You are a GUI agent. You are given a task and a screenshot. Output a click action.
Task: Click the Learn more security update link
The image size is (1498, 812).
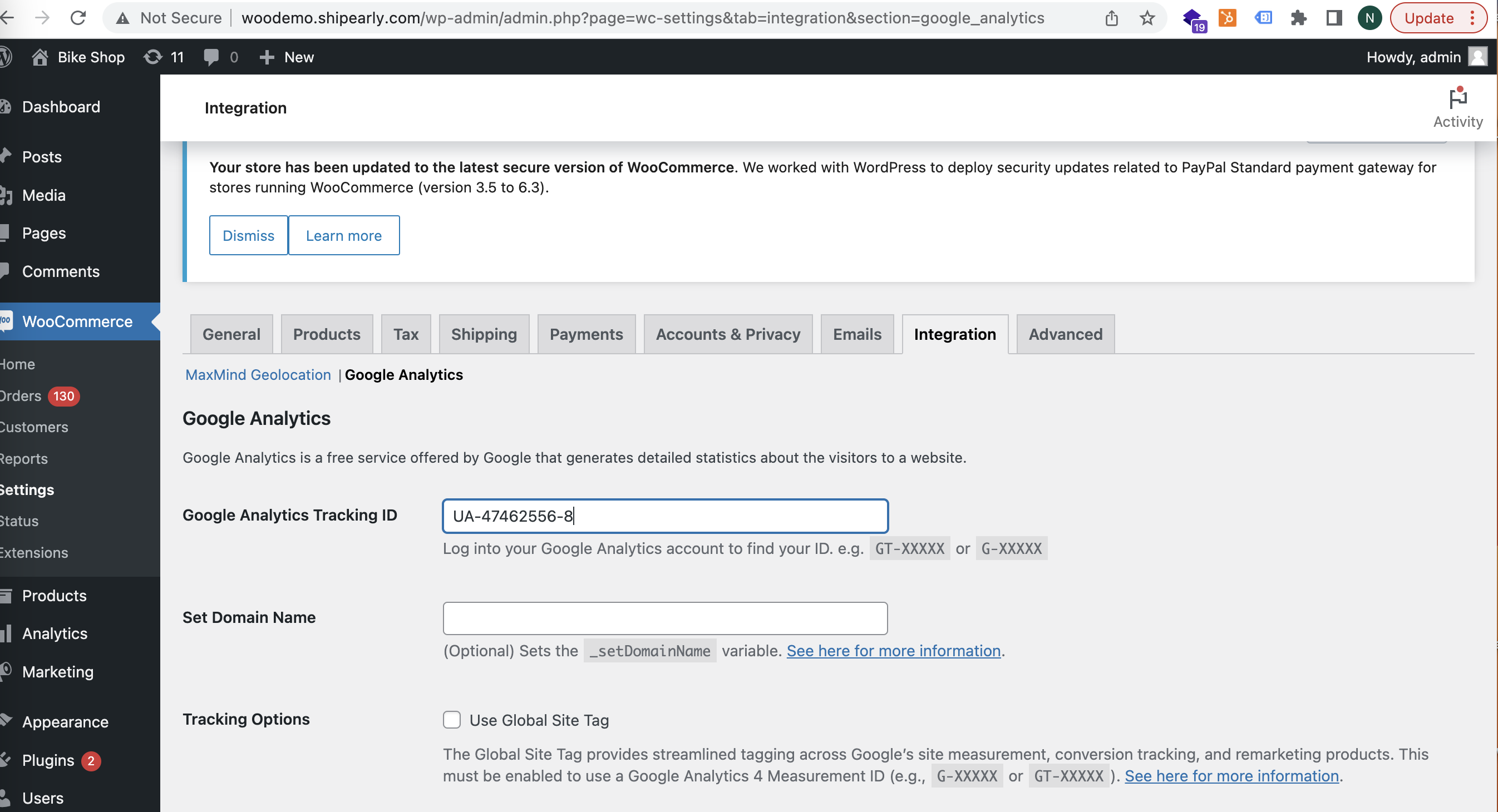tap(344, 235)
